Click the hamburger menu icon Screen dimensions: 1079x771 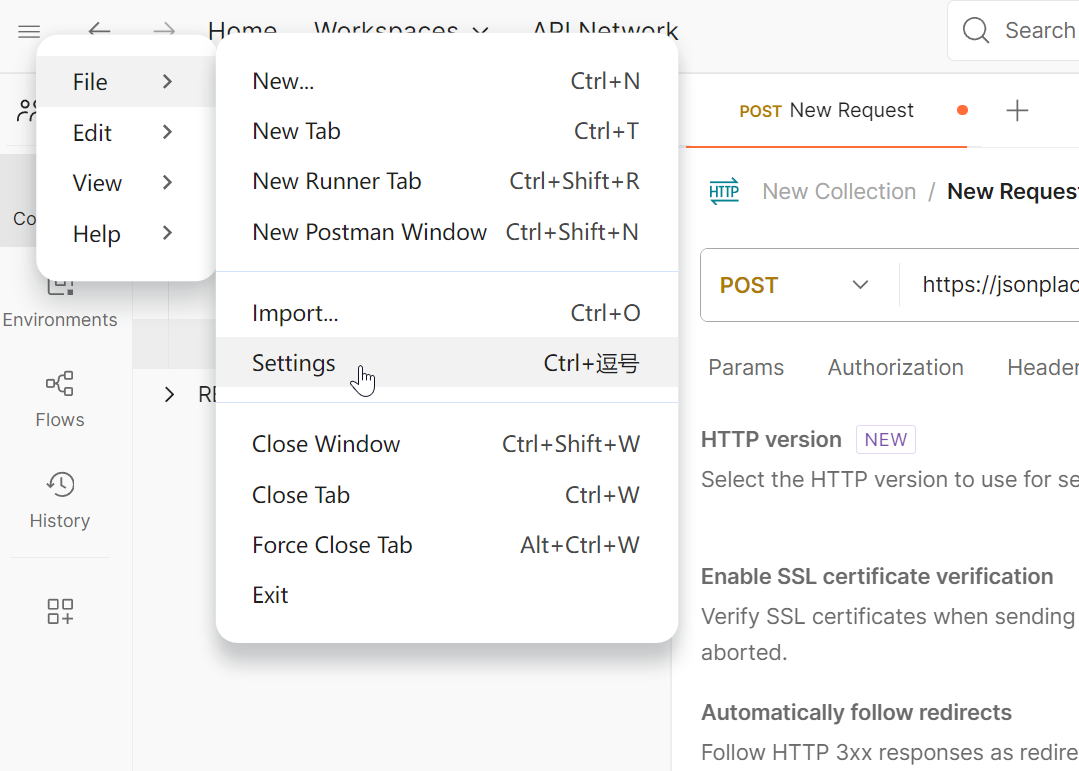click(x=29, y=31)
